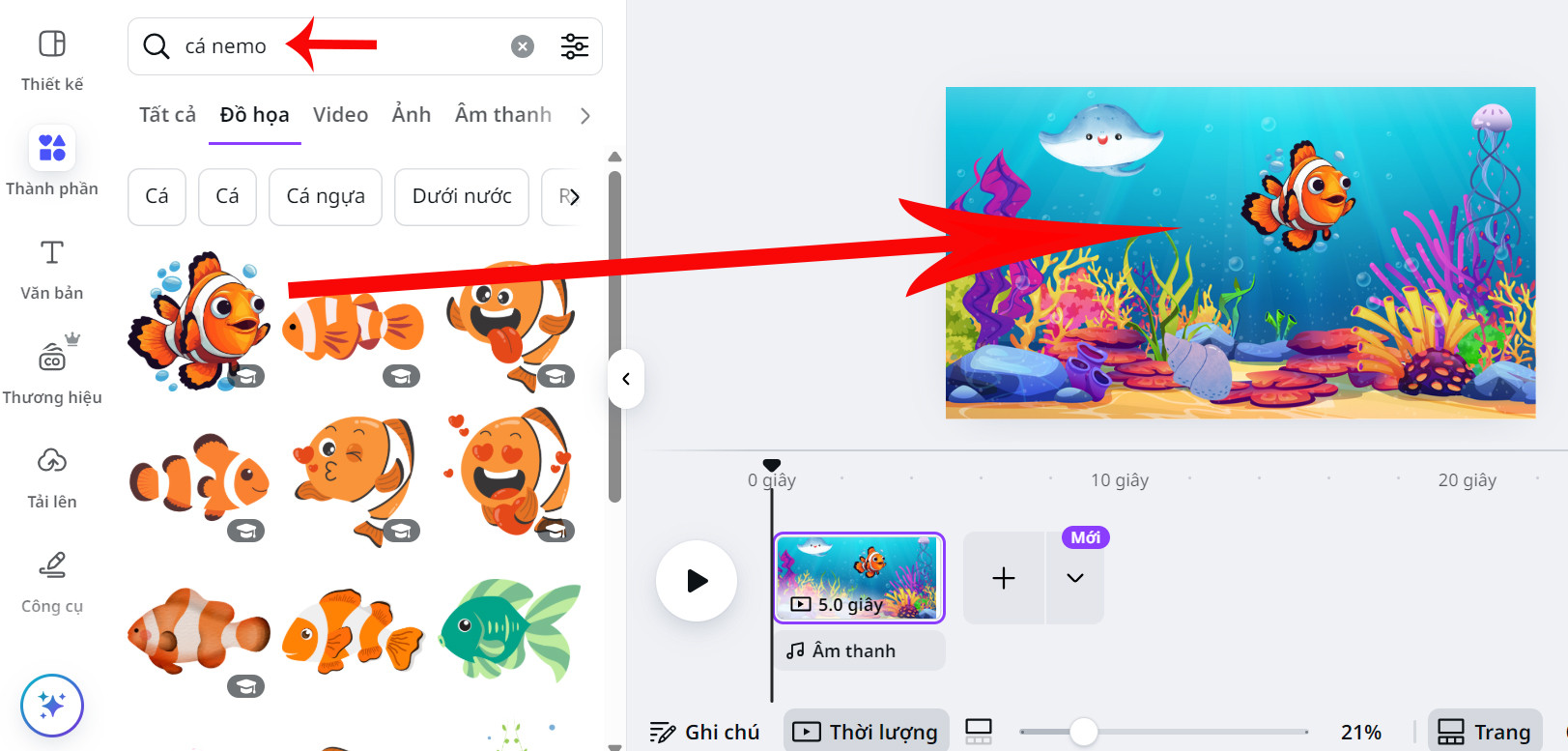This screenshot has height=751, width=1568.
Task: Open the Trang pages view
Action: tap(1485, 732)
